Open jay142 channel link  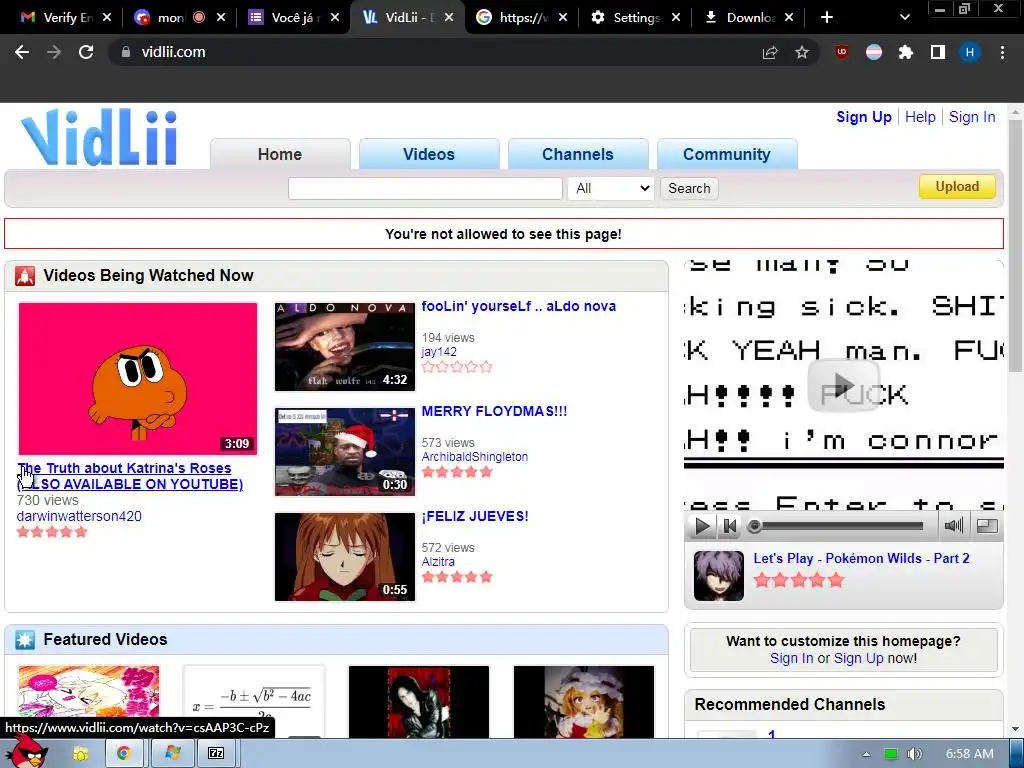(439, 352)
